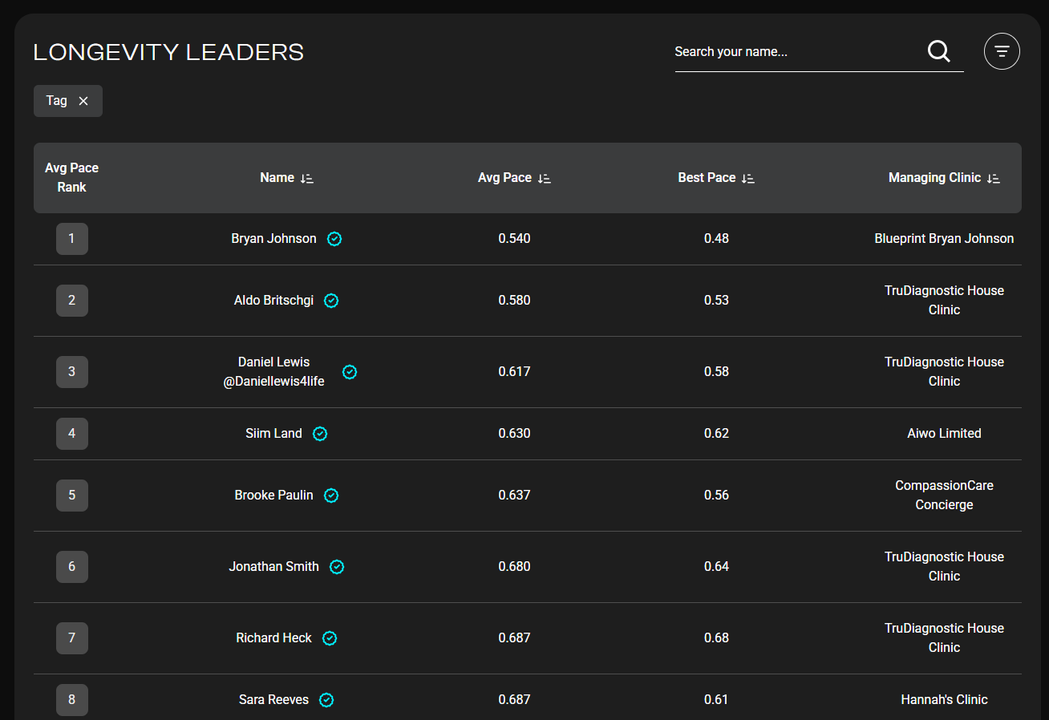Sort table by Name column

tap(307, 178)
